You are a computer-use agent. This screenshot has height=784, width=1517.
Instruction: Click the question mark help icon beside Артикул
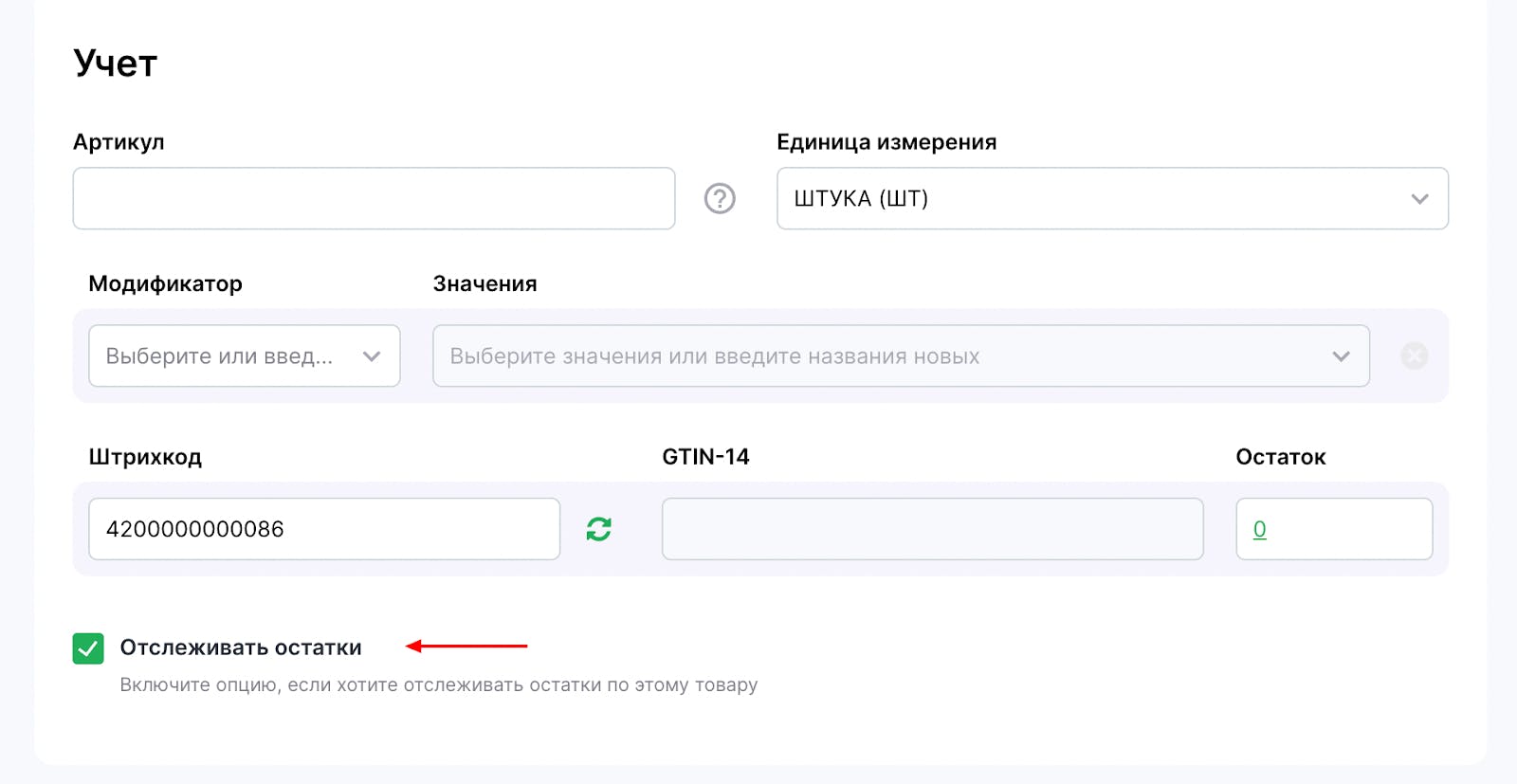720,198
